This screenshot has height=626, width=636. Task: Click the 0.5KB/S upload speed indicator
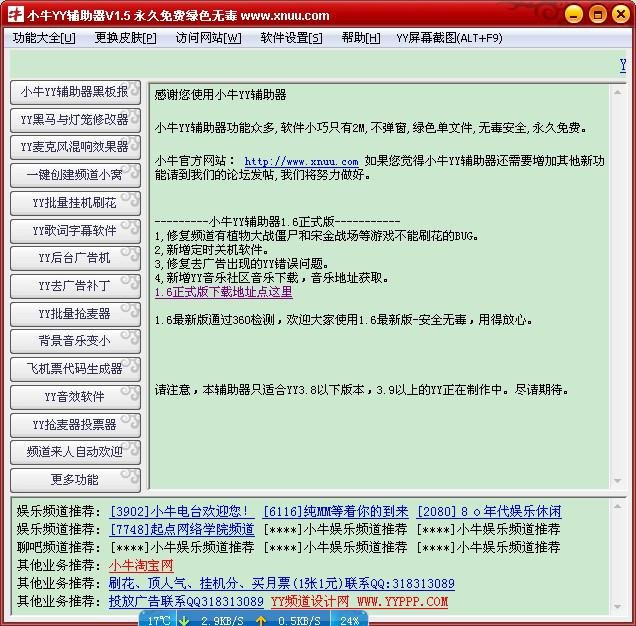click(299, 621)
